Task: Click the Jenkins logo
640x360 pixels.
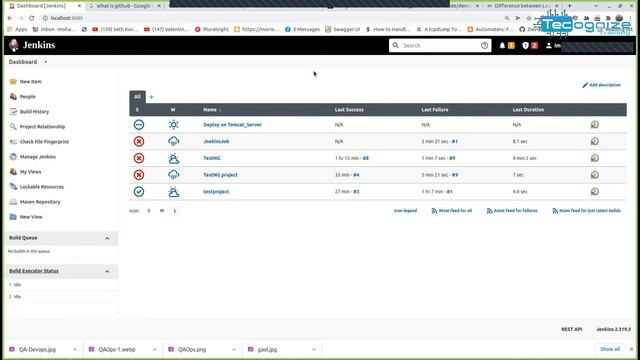Action: (x=32, y=45)
